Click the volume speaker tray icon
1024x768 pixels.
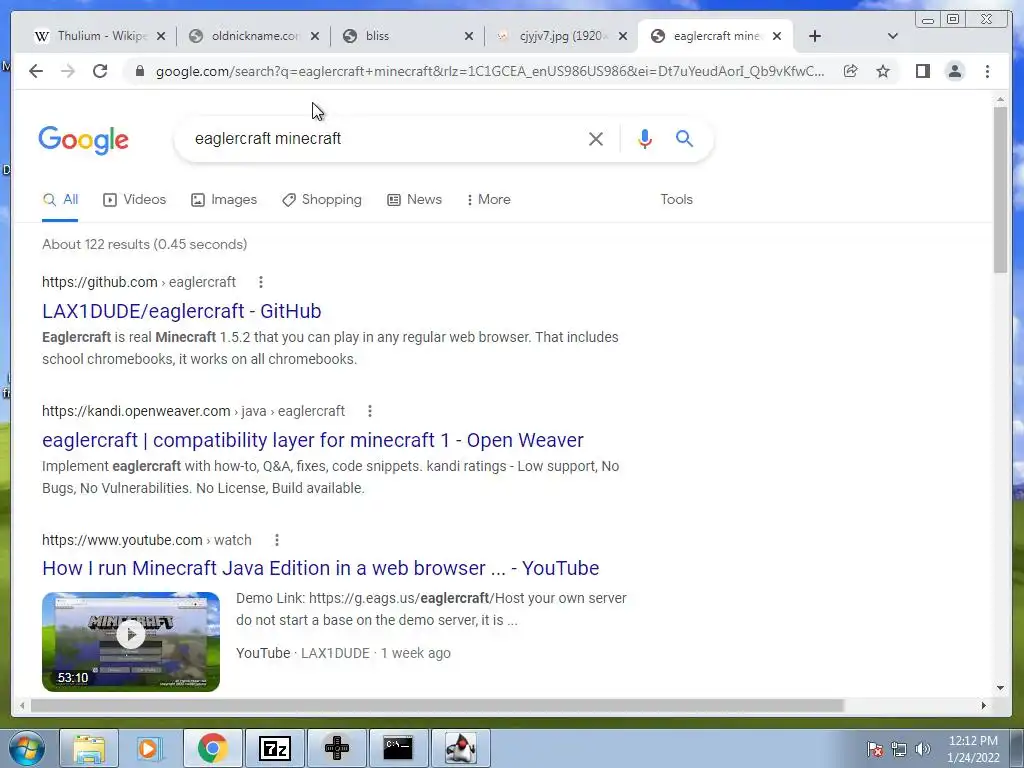923,749
